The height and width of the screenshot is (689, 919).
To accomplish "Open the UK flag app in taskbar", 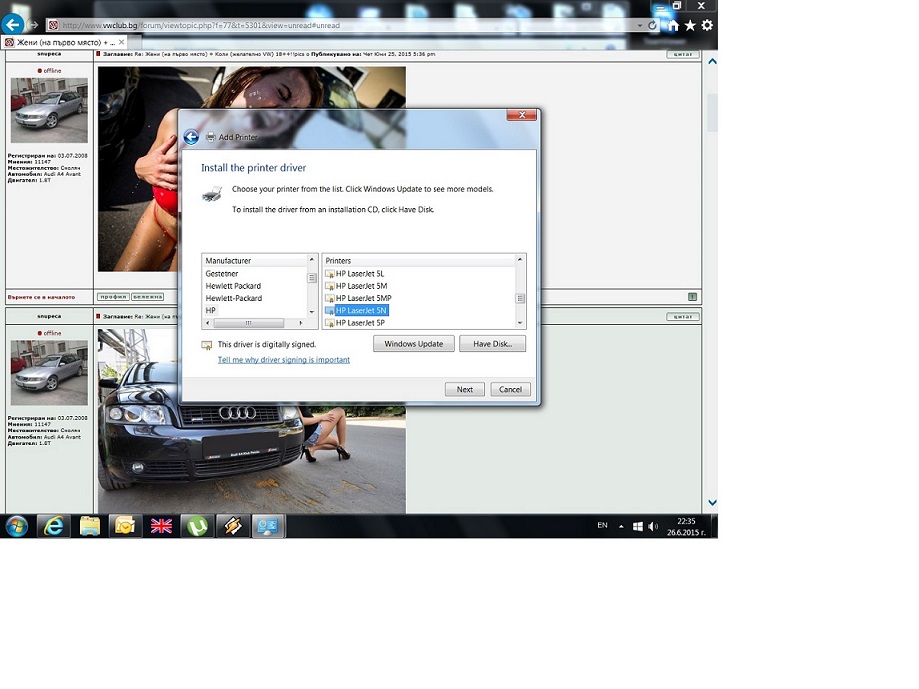I will coord(161,526).
